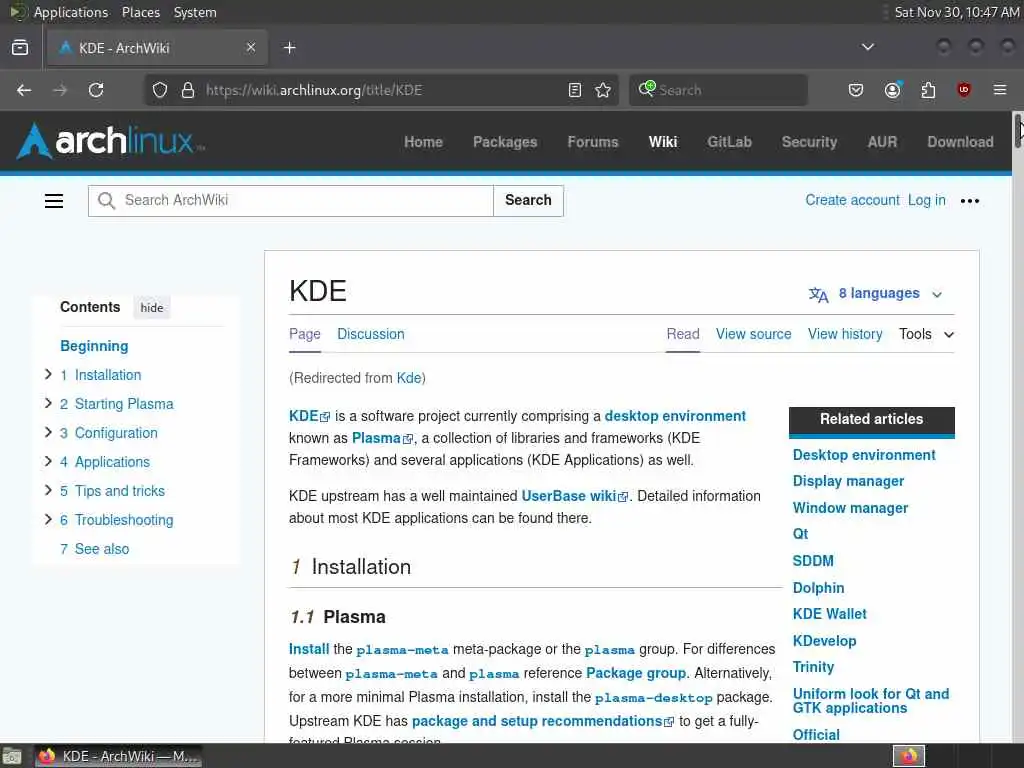
Task: Go to Forums in Arch navigation
Action: pyautogui.click(x=593, y=142)
